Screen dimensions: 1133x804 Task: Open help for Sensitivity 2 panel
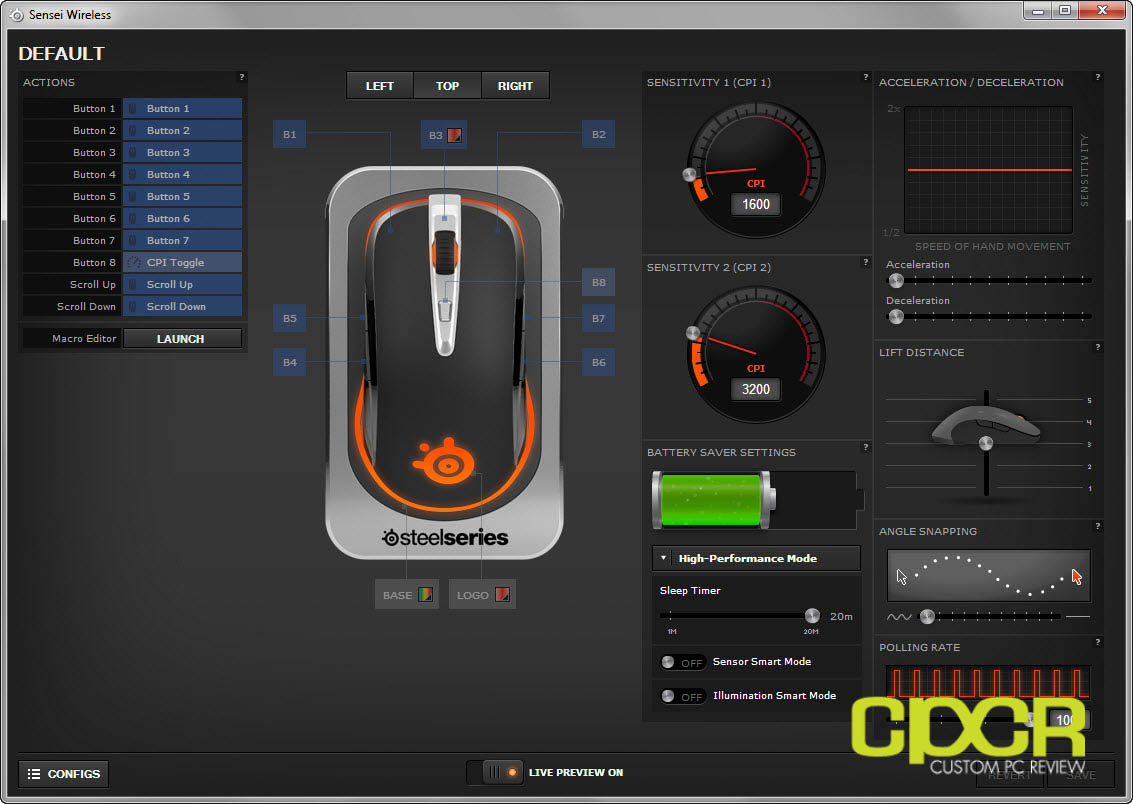click(x=865, y=262)
